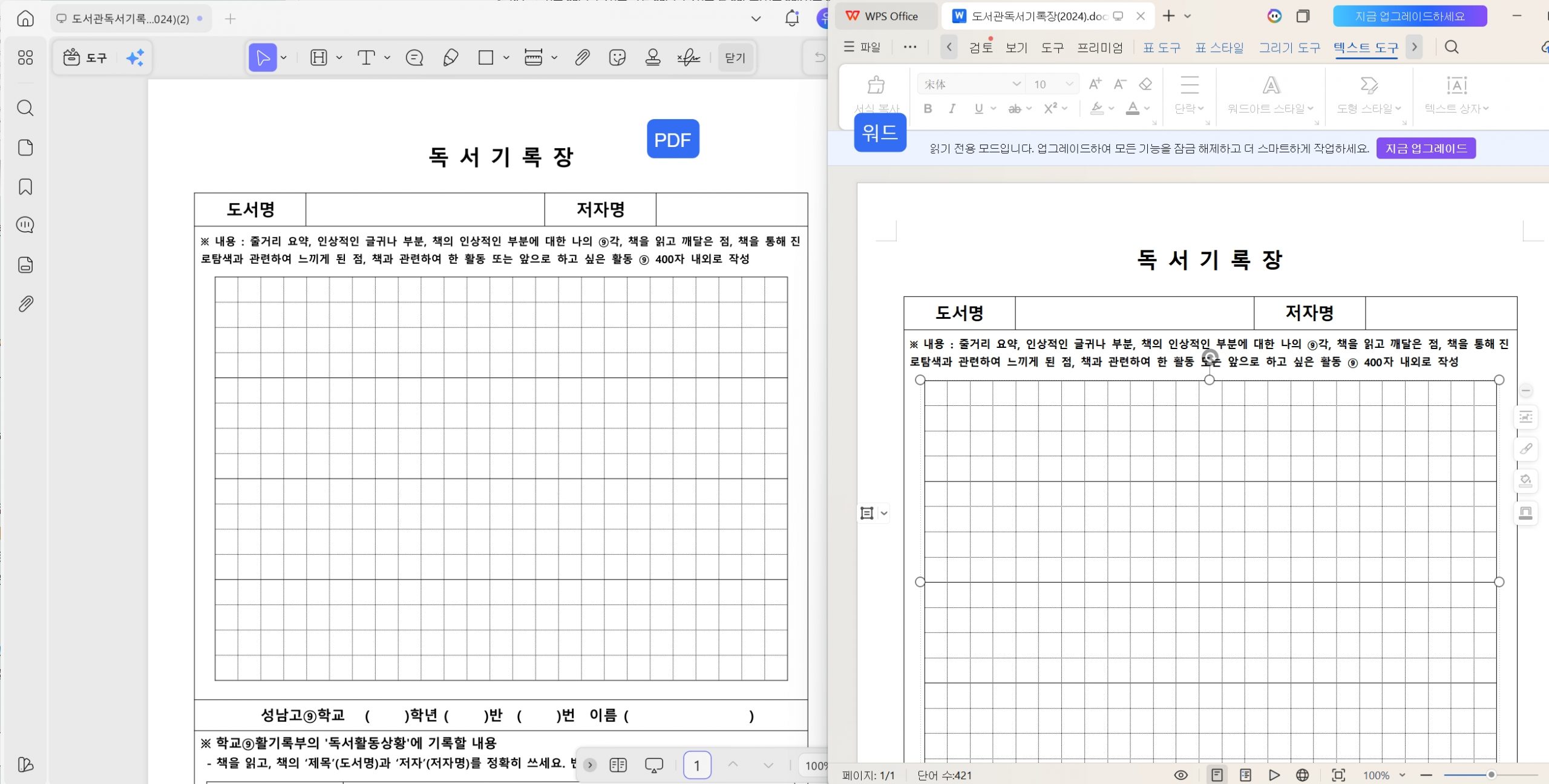Toggle two-page reading view in PDF bottom bar
The width and height of the screenshot is (1549, 784).
pyautogui.click(x=618, y=765)
